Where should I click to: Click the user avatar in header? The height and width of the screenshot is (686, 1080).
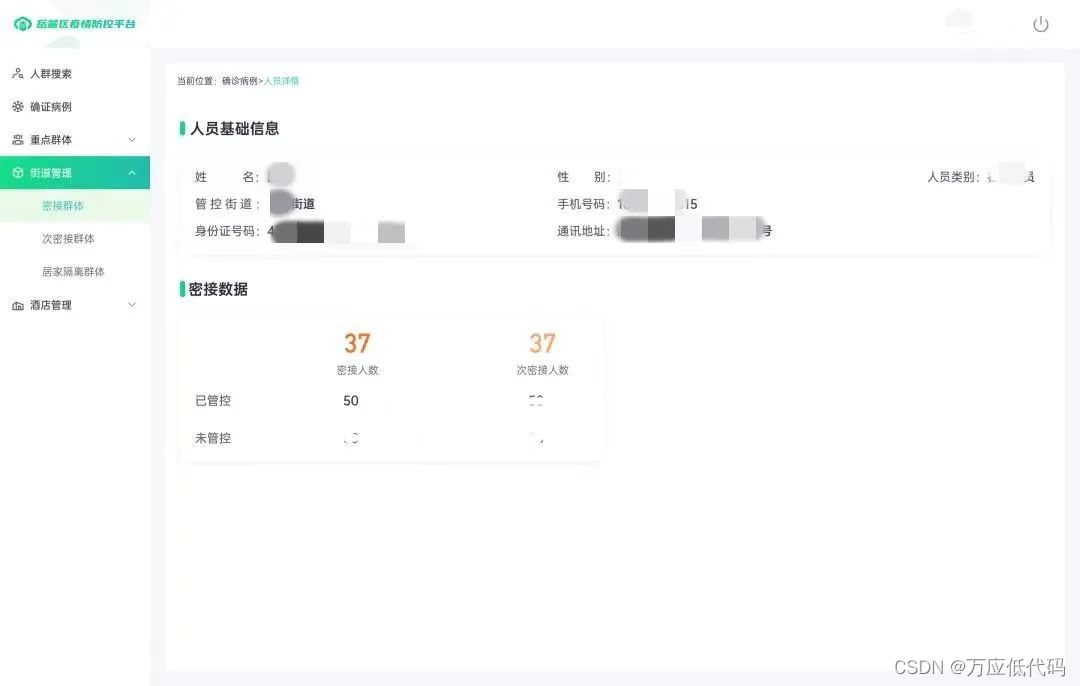click(x=960, y=22)
